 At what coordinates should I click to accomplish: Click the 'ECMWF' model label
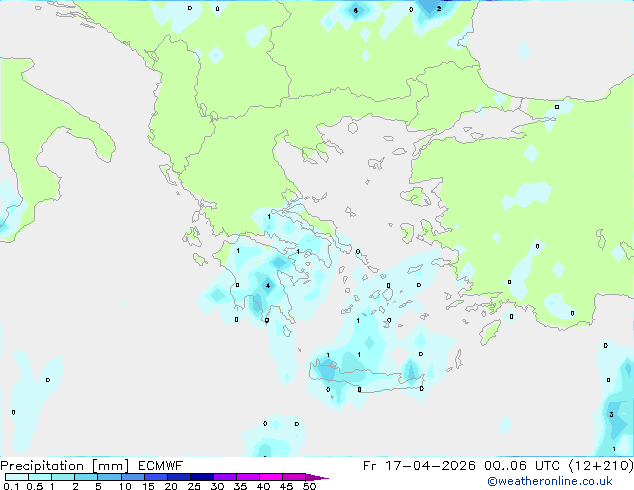point(161,466)
